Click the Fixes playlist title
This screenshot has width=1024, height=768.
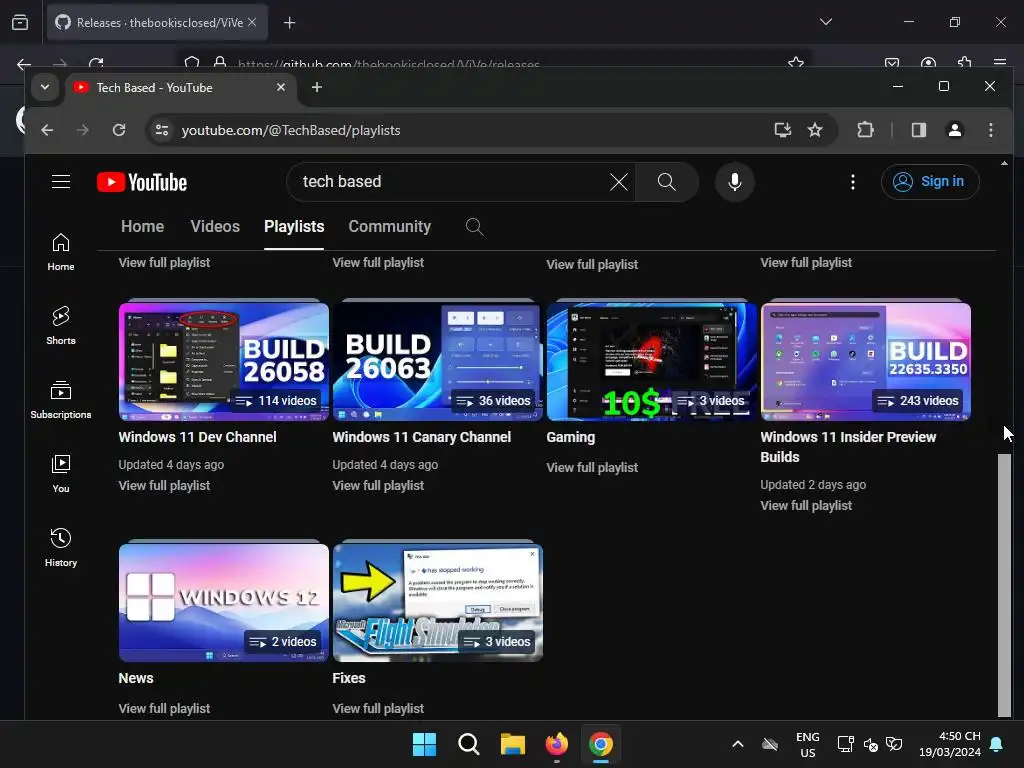click(x=349, y=678)
